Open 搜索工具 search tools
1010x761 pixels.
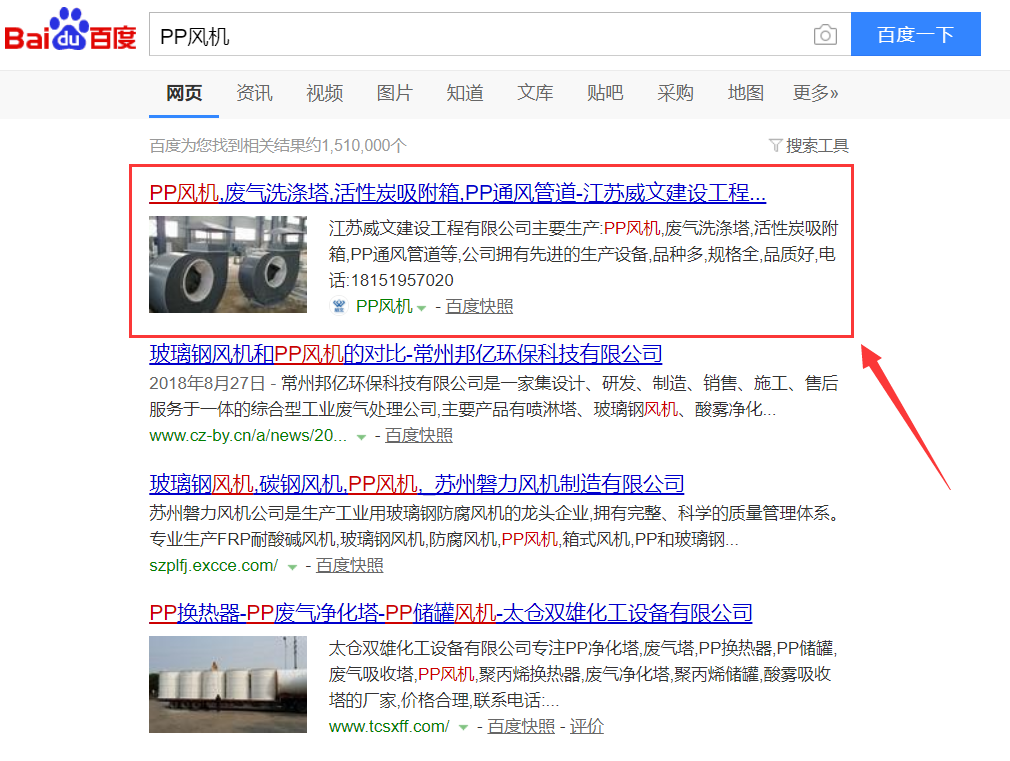tap(817, 146)
